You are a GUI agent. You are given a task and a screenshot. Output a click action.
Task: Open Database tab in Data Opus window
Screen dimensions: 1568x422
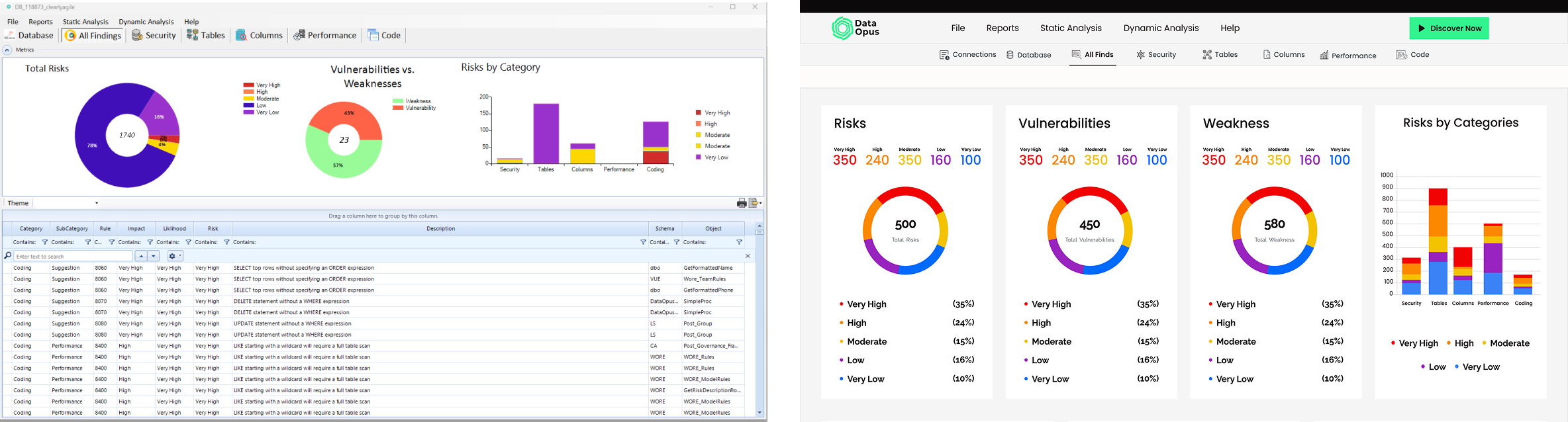1029,55
